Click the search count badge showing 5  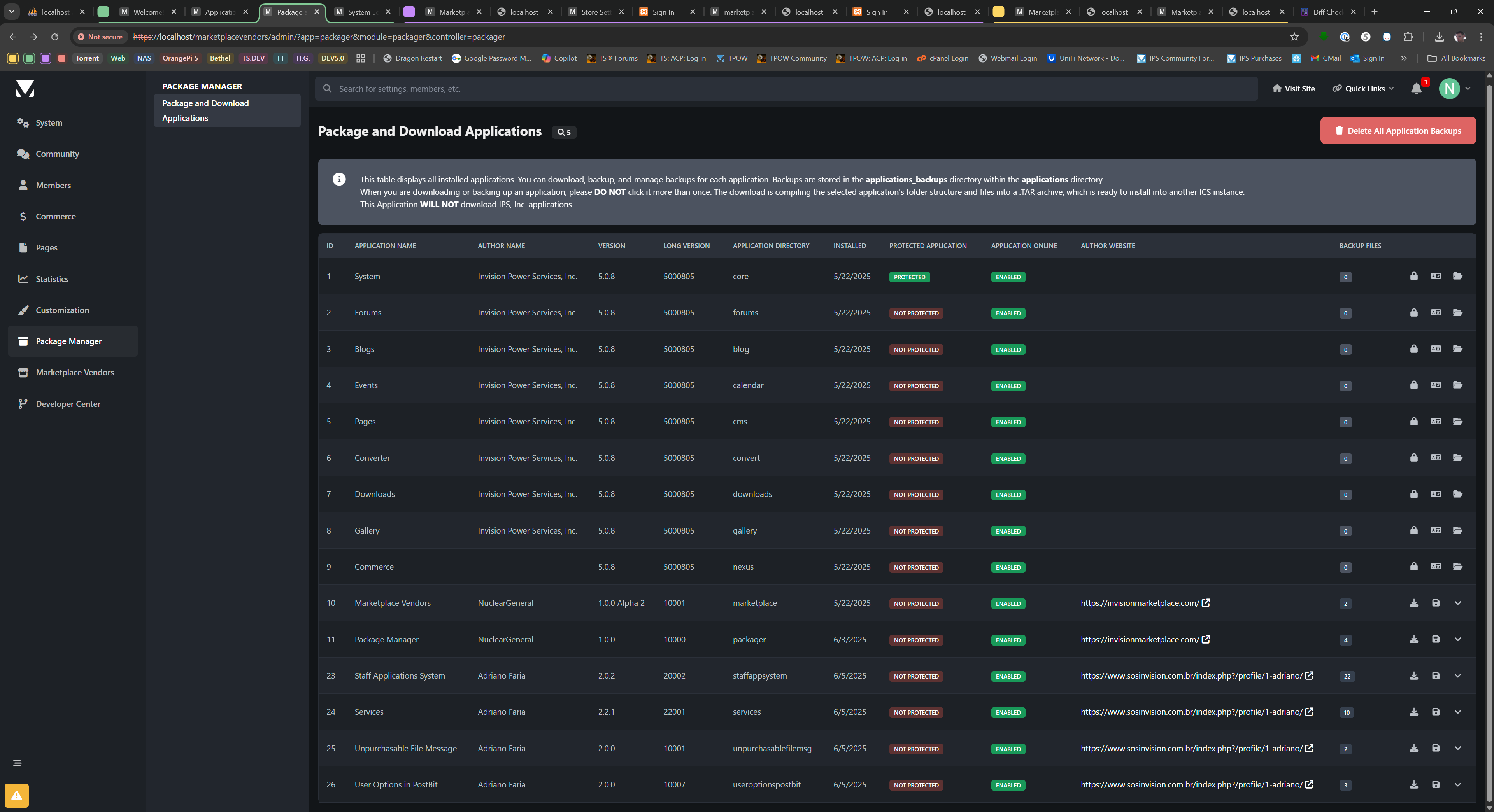click(x=564, y=132)
